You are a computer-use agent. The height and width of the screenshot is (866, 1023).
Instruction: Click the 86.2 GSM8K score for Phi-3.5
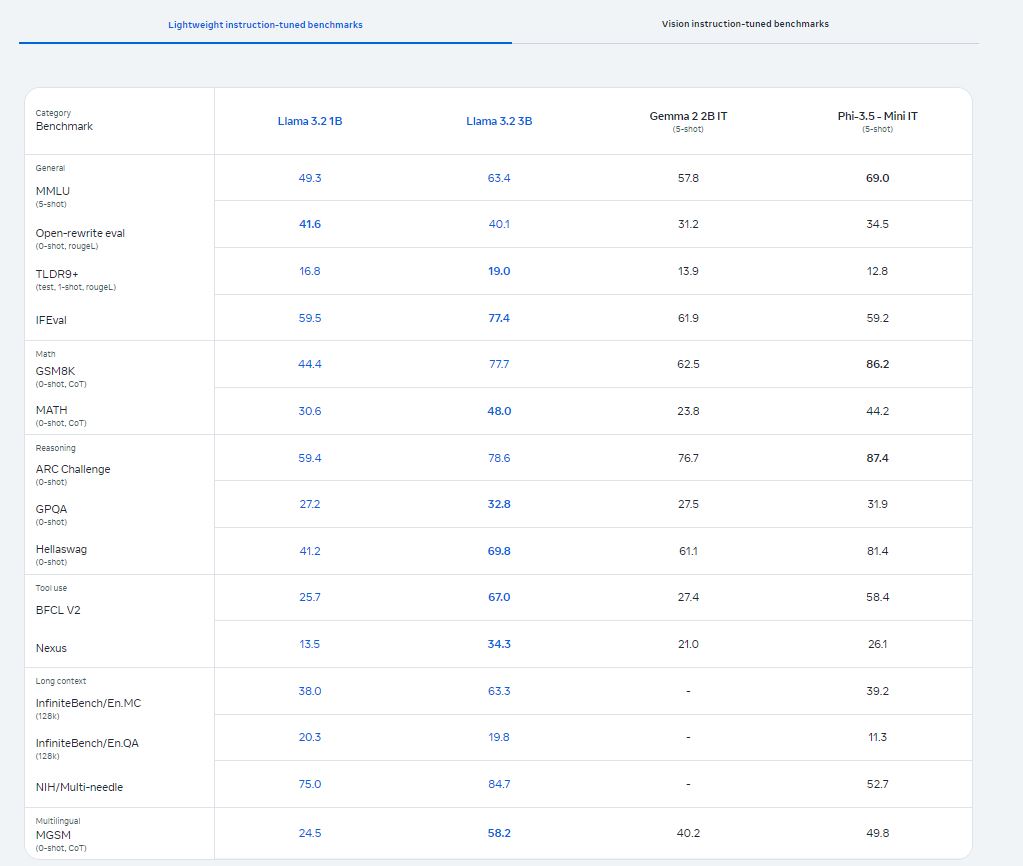coord(878,364)
